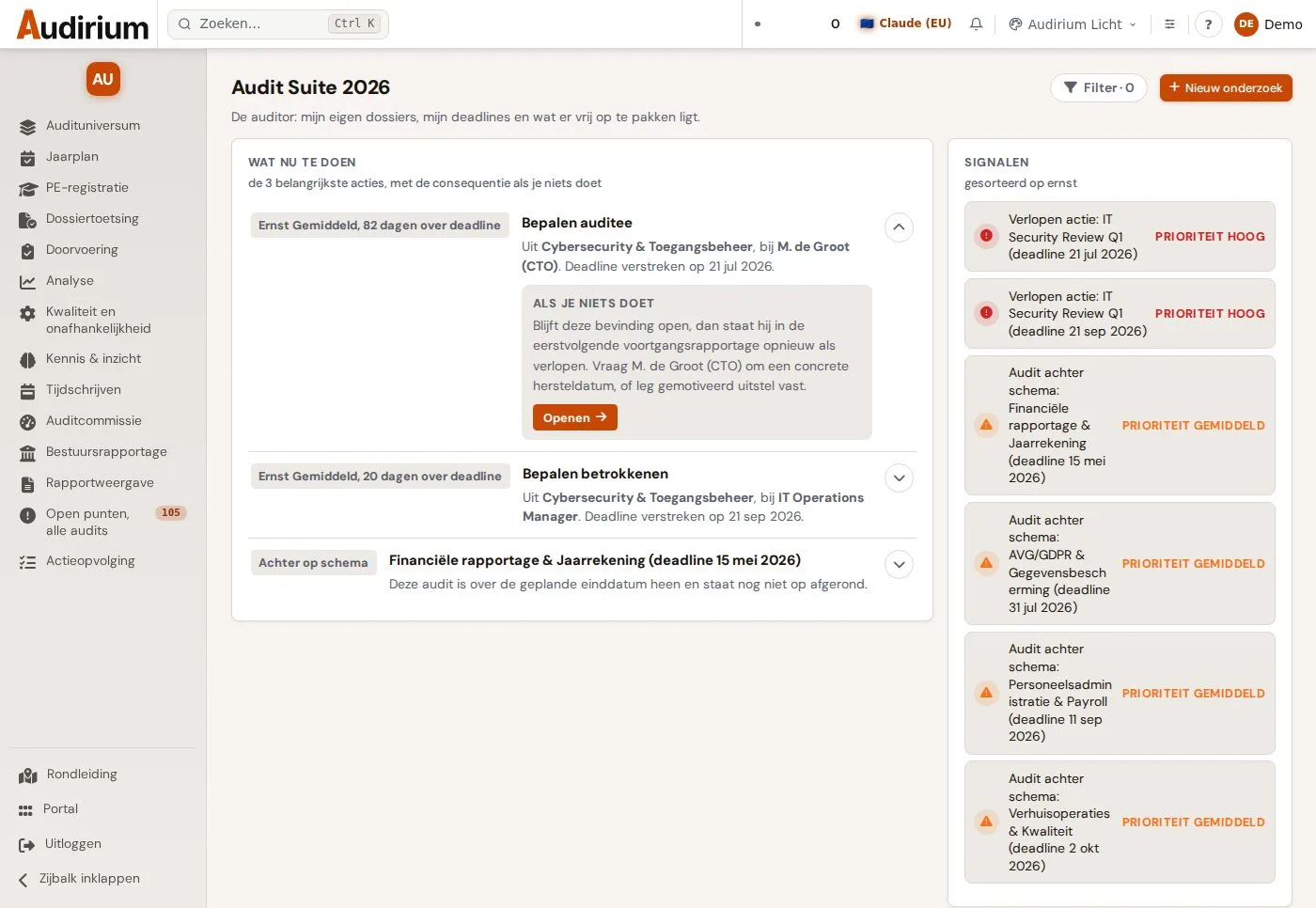Screen dimensions: 1316x908
Task: Open the Tijdschrijven calendar icon
Action: click(x=28, y=390)
